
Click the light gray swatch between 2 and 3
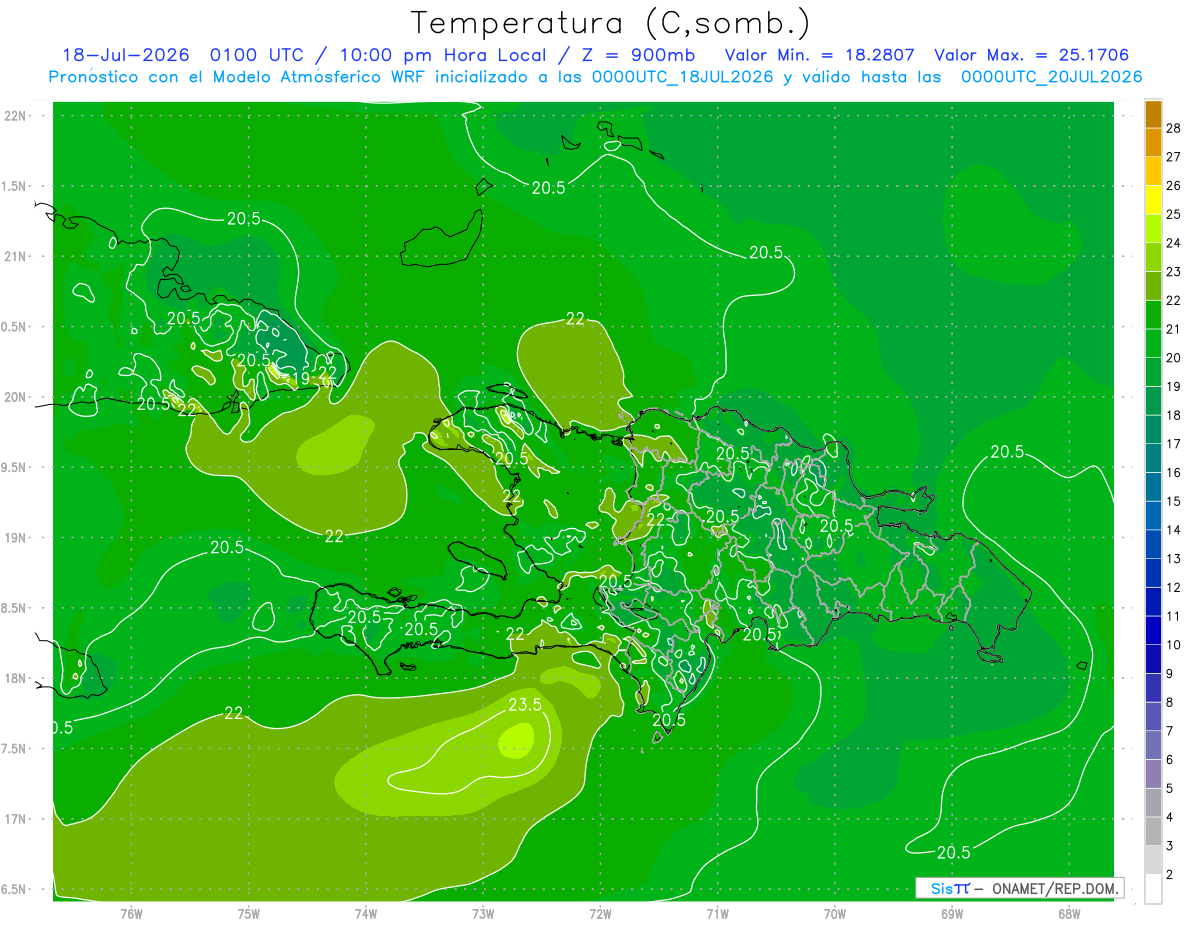point(1153,860)
